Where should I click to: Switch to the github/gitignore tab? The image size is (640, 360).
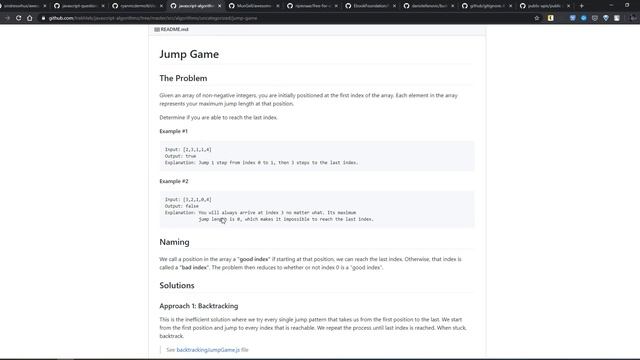(x=487, y=6)
